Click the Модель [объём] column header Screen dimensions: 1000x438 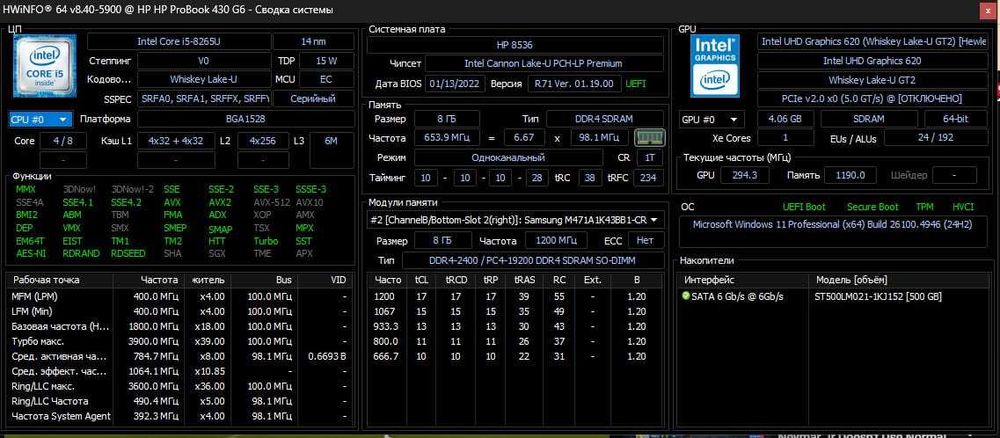[x=899, y=280]
